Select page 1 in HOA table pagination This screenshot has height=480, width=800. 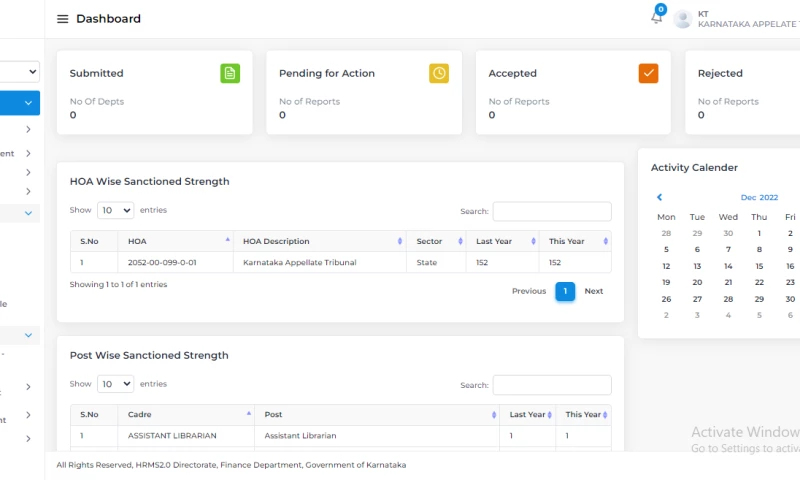pos(565,291)
